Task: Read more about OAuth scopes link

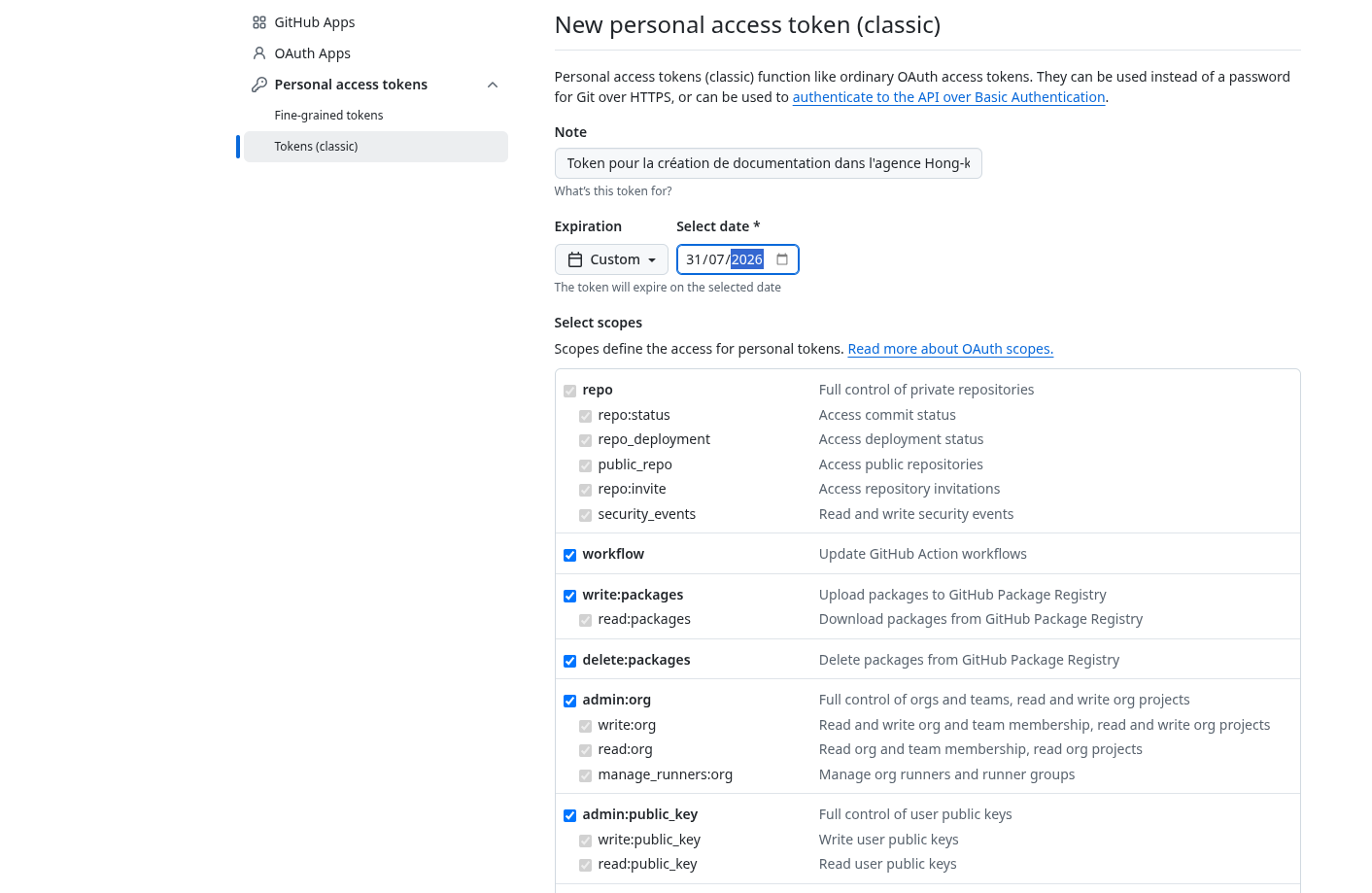Action: [950, 349]
